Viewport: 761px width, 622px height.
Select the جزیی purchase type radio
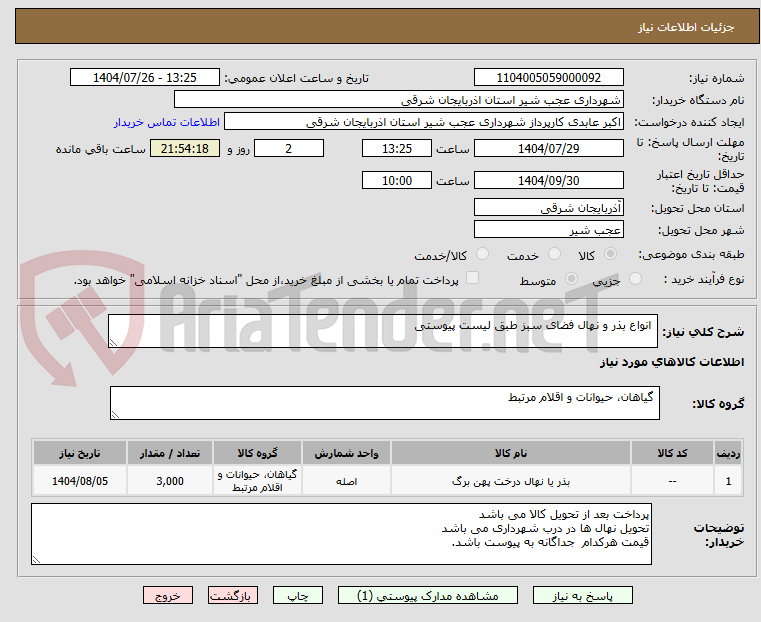tap(635, 279)
